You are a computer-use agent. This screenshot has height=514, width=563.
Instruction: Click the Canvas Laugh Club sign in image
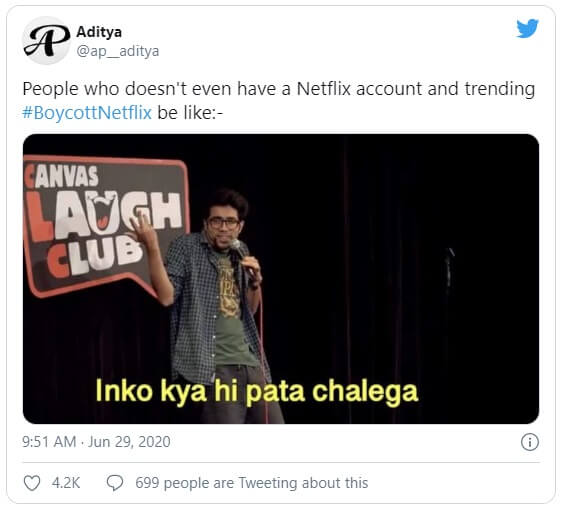pyautogui.click(x=104, y=224)
